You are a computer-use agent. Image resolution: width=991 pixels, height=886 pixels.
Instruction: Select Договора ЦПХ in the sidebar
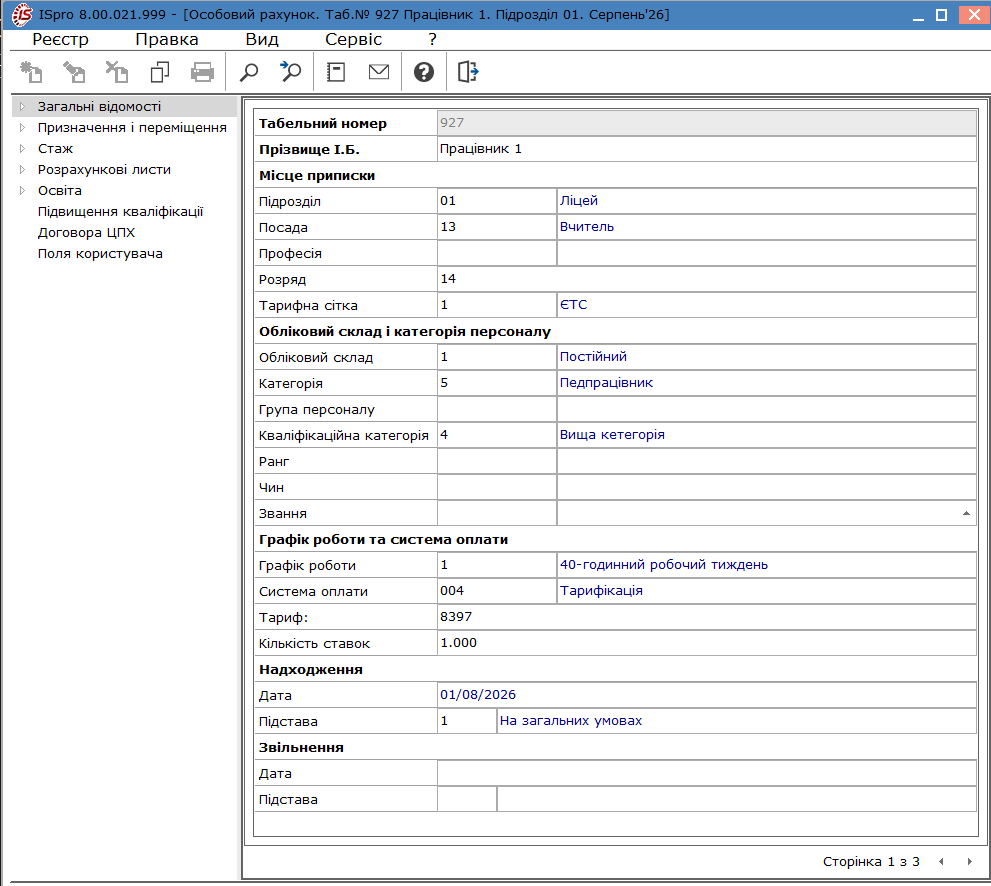87,233
